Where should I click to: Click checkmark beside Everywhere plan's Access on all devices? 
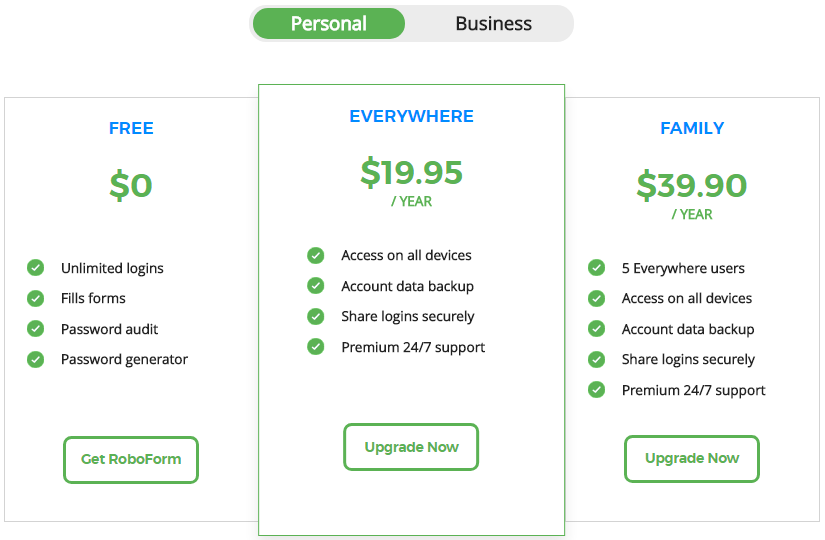[316, 255]
